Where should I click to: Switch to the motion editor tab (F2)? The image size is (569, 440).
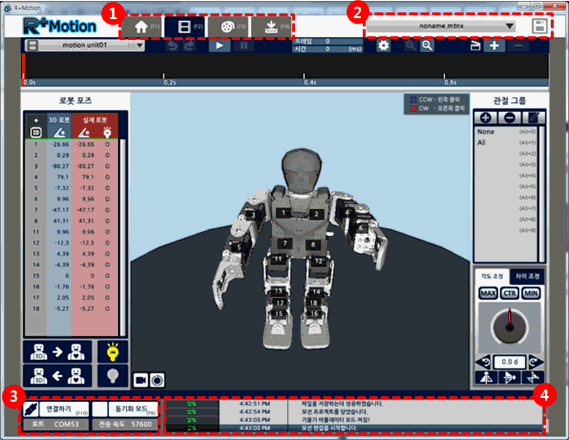[185, 26]
